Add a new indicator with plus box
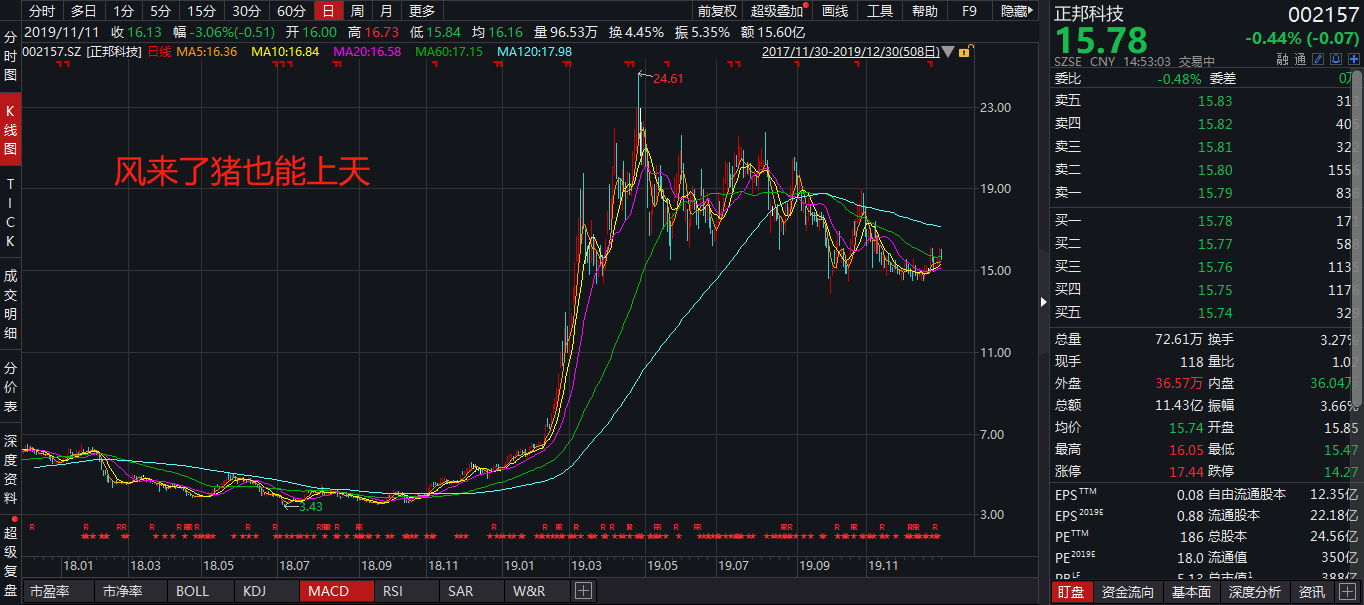 click(583, 591)
